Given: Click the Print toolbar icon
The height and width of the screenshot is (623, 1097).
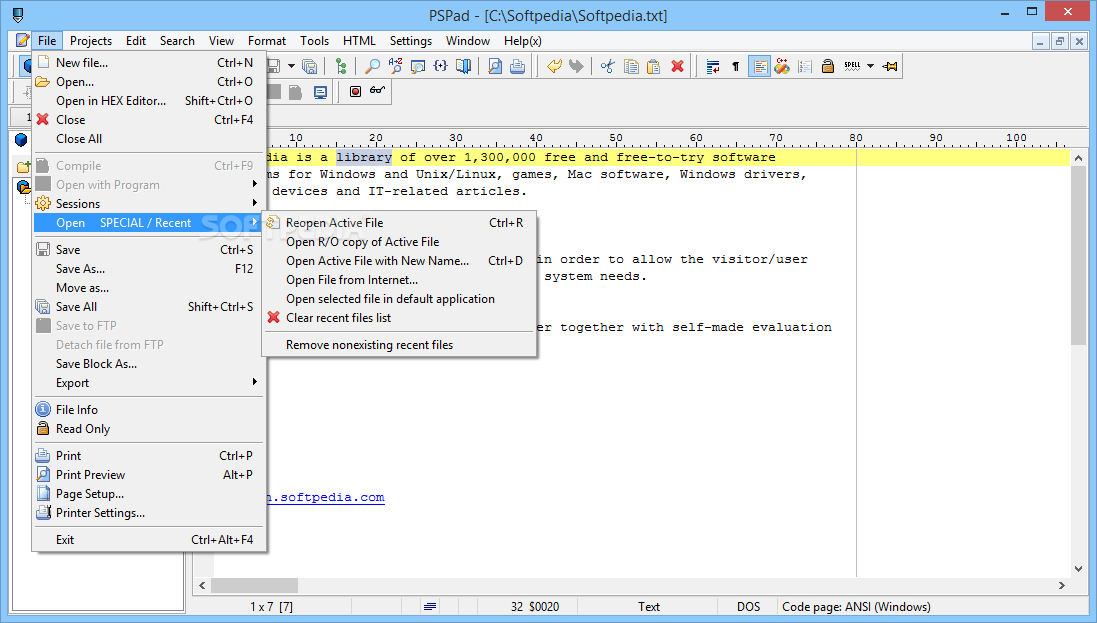Looking at the screenshot, I should point(517,66).
